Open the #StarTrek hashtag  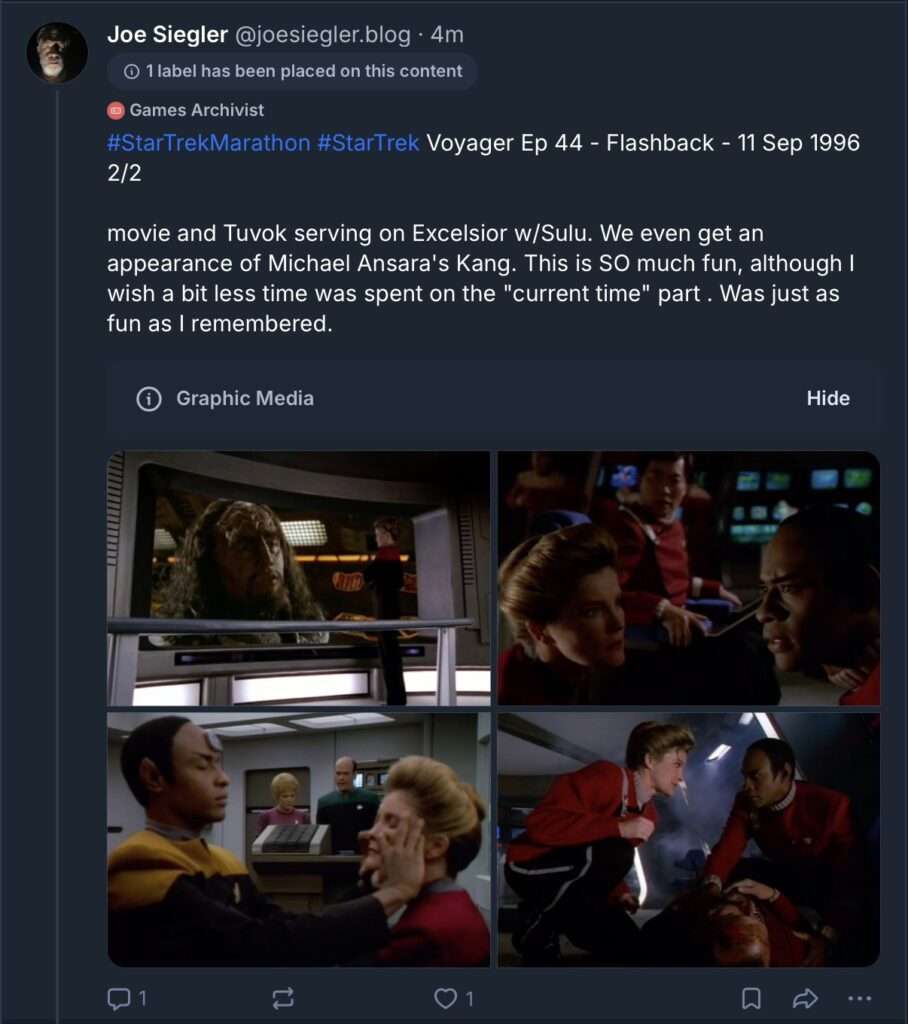(368, 143)
